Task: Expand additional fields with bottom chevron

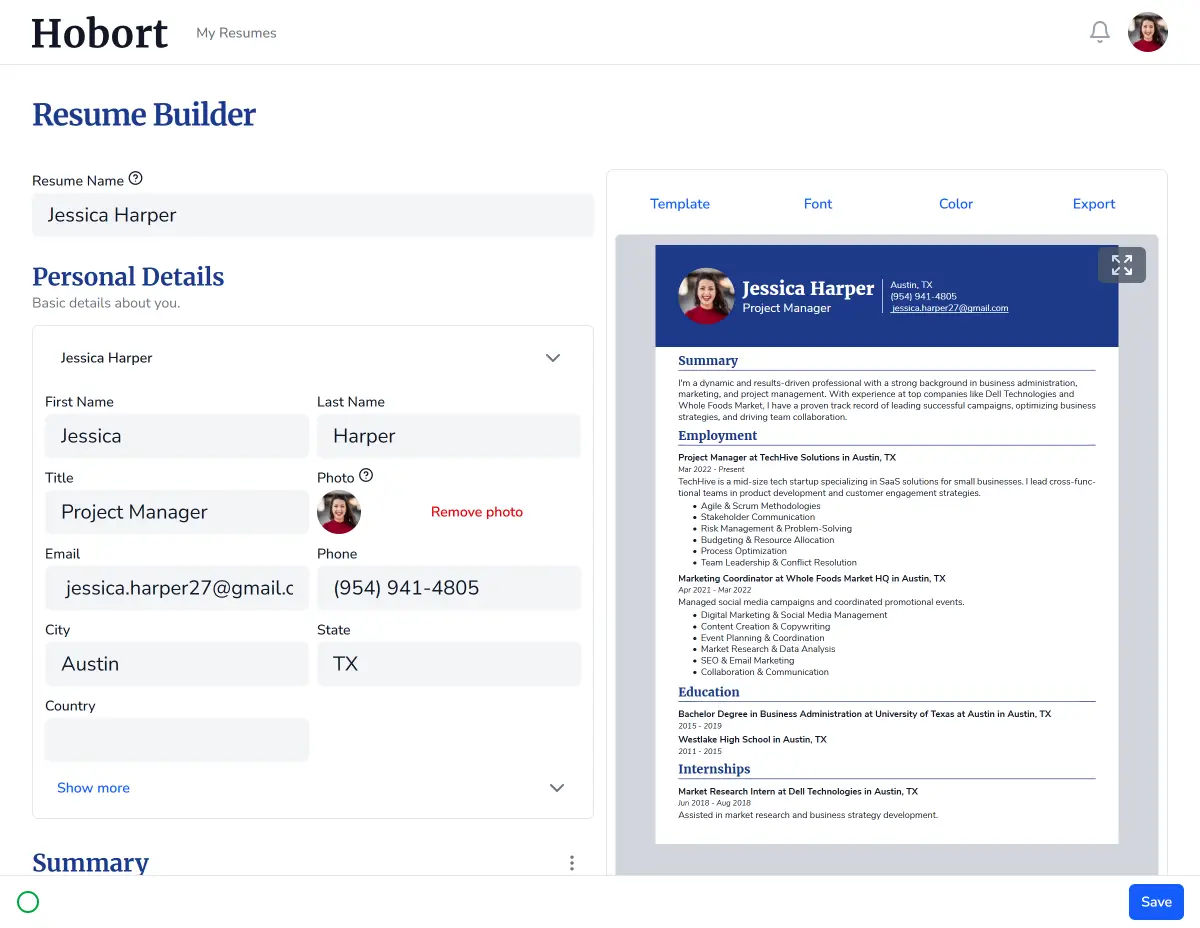Action: point(557,788)
